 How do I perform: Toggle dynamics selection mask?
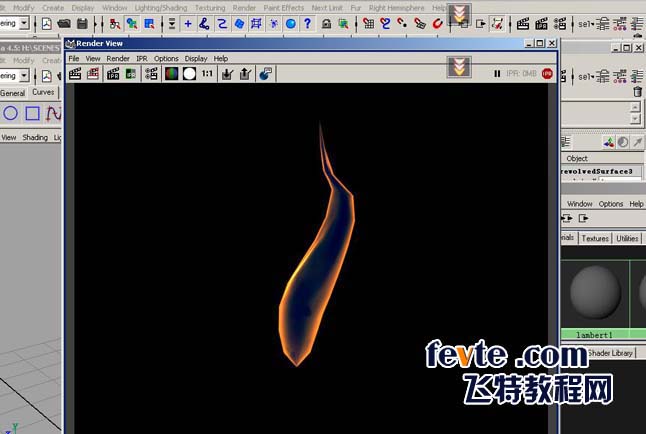(x=274, y=24)
